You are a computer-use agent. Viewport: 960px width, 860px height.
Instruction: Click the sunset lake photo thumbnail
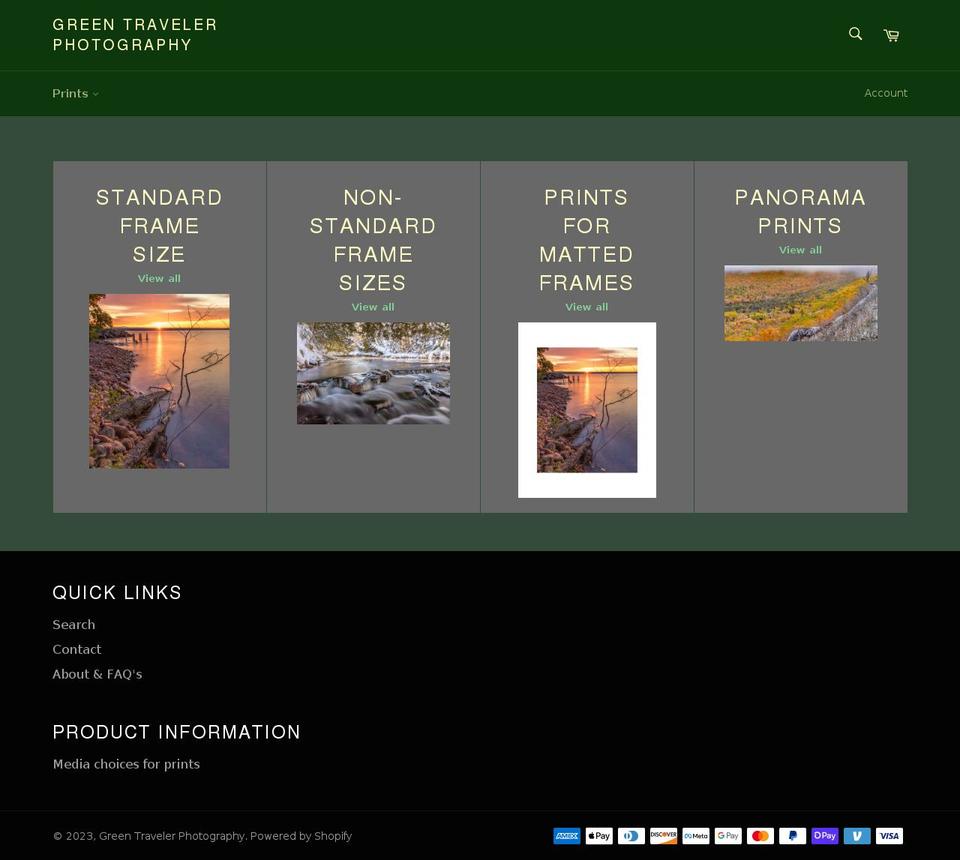click(x=159, y=381)
